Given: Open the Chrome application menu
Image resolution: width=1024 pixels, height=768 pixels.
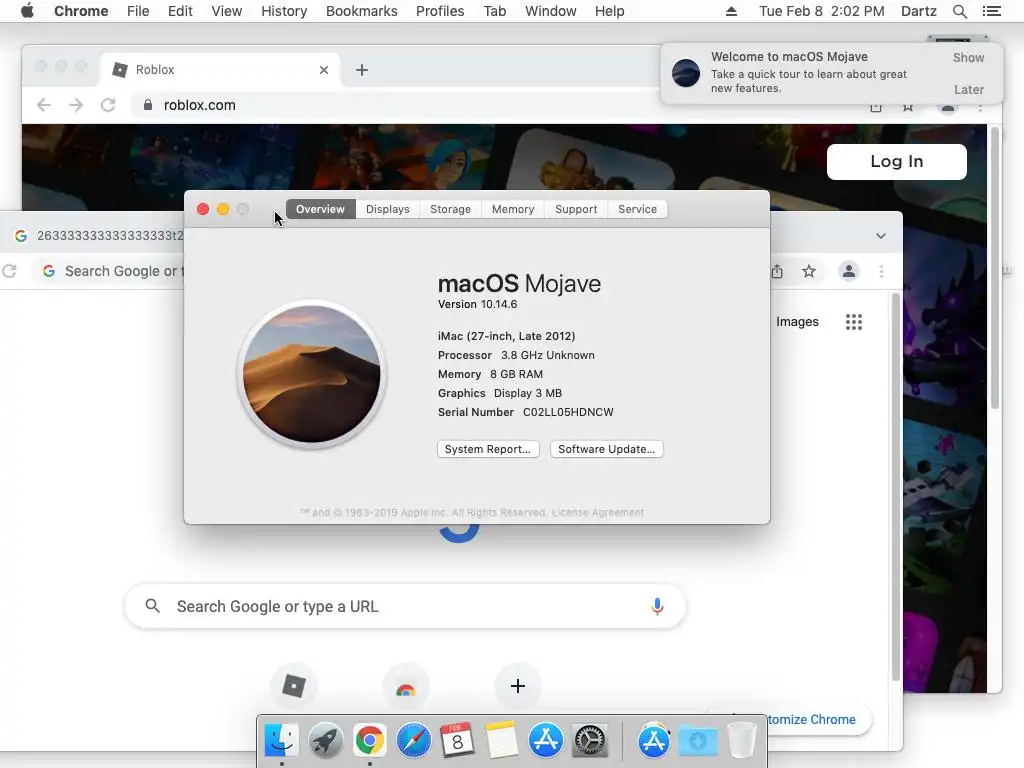Looking at the screenshot, I should pos(81,11).
